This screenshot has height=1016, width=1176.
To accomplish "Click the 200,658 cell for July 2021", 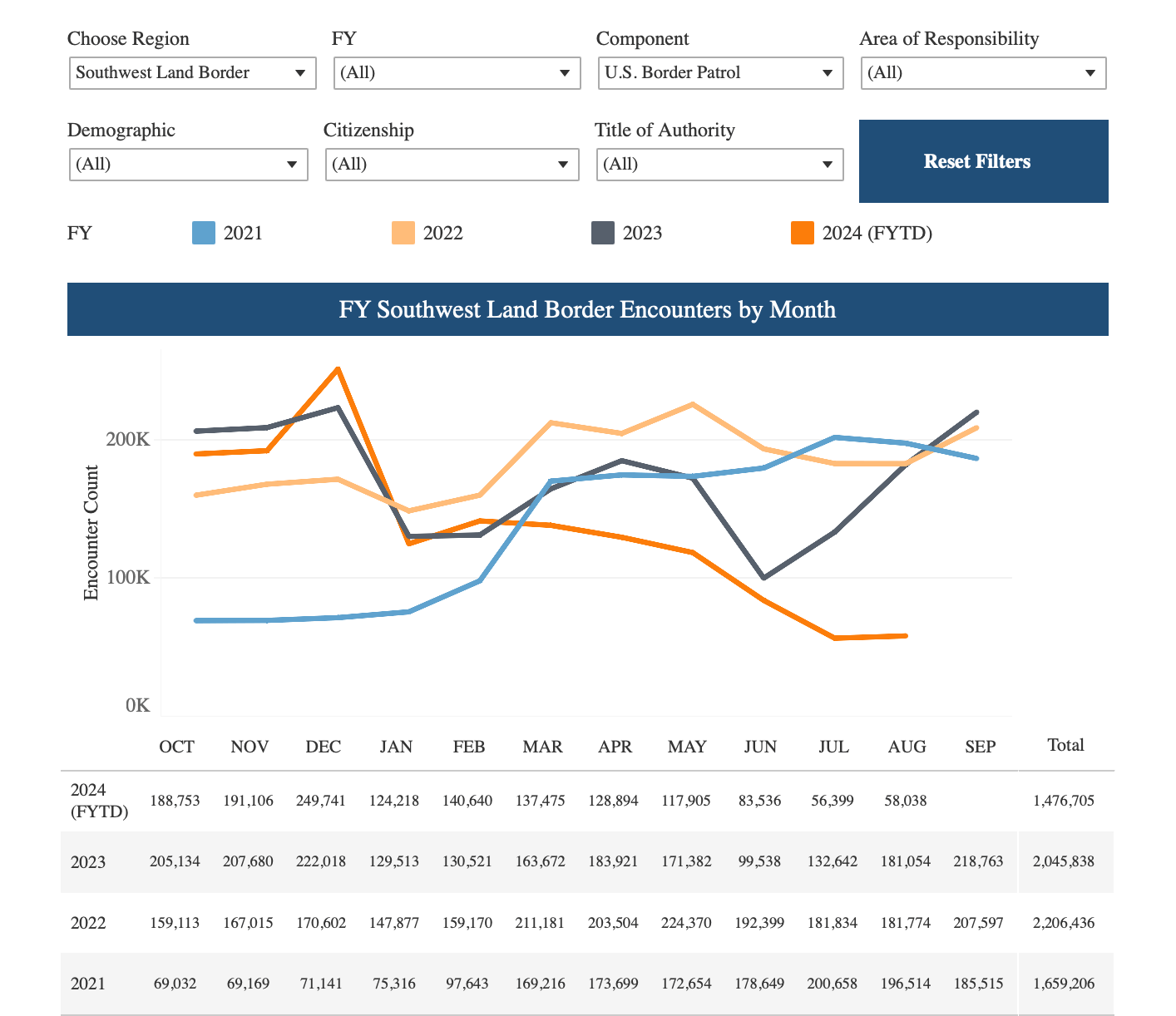I will tap(833, 984).
